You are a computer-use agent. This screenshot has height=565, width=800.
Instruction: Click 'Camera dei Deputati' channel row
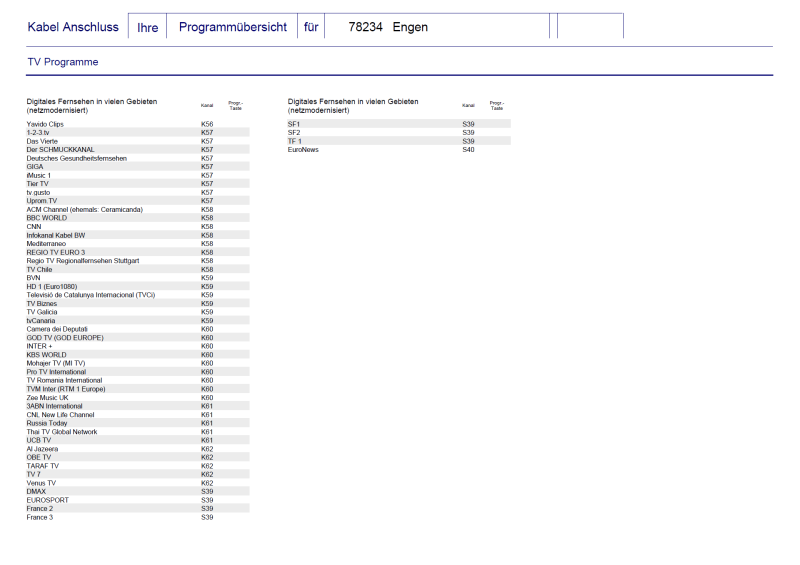[138, 329]
